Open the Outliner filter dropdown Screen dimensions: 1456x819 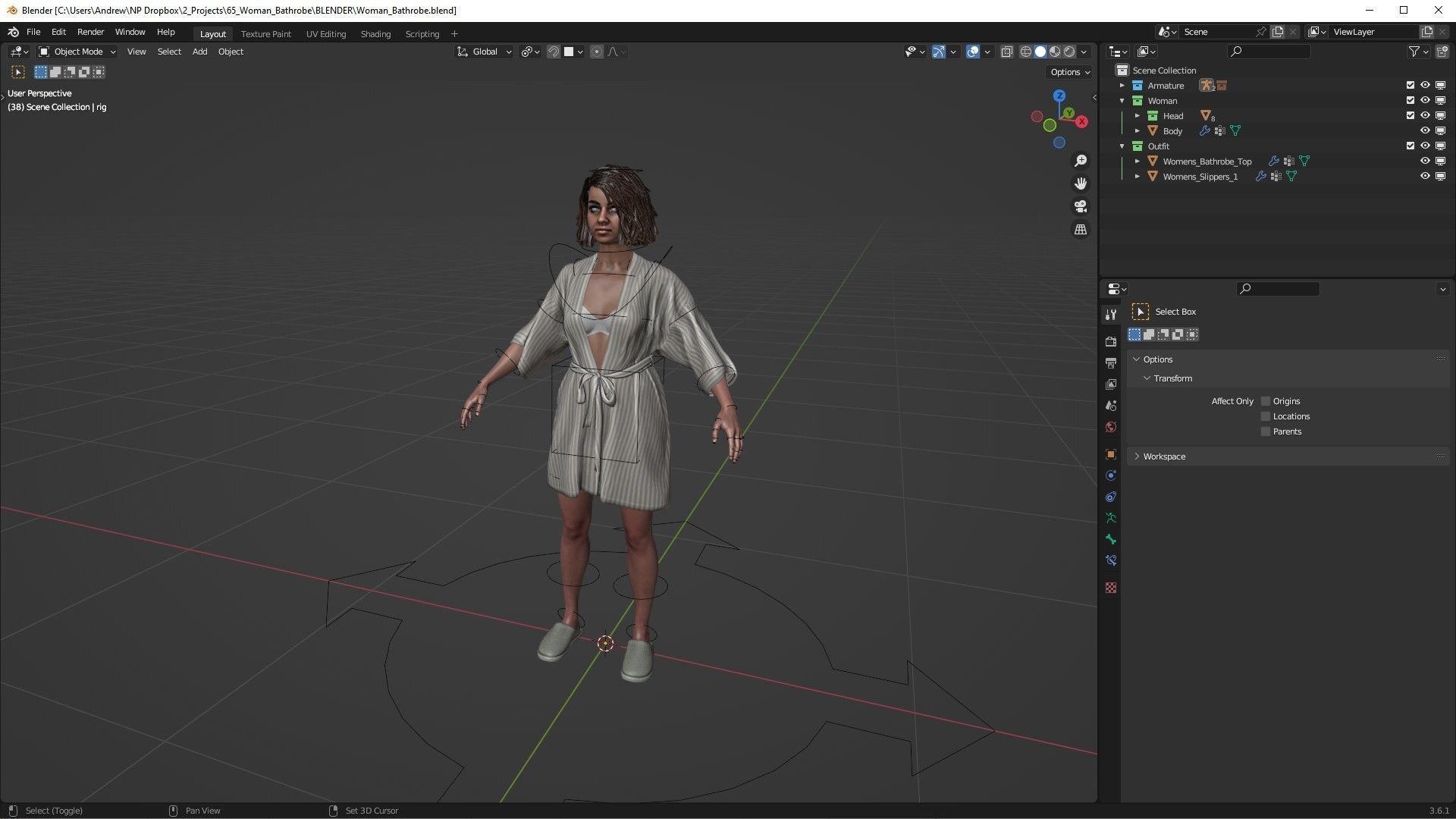point(1418,52)
